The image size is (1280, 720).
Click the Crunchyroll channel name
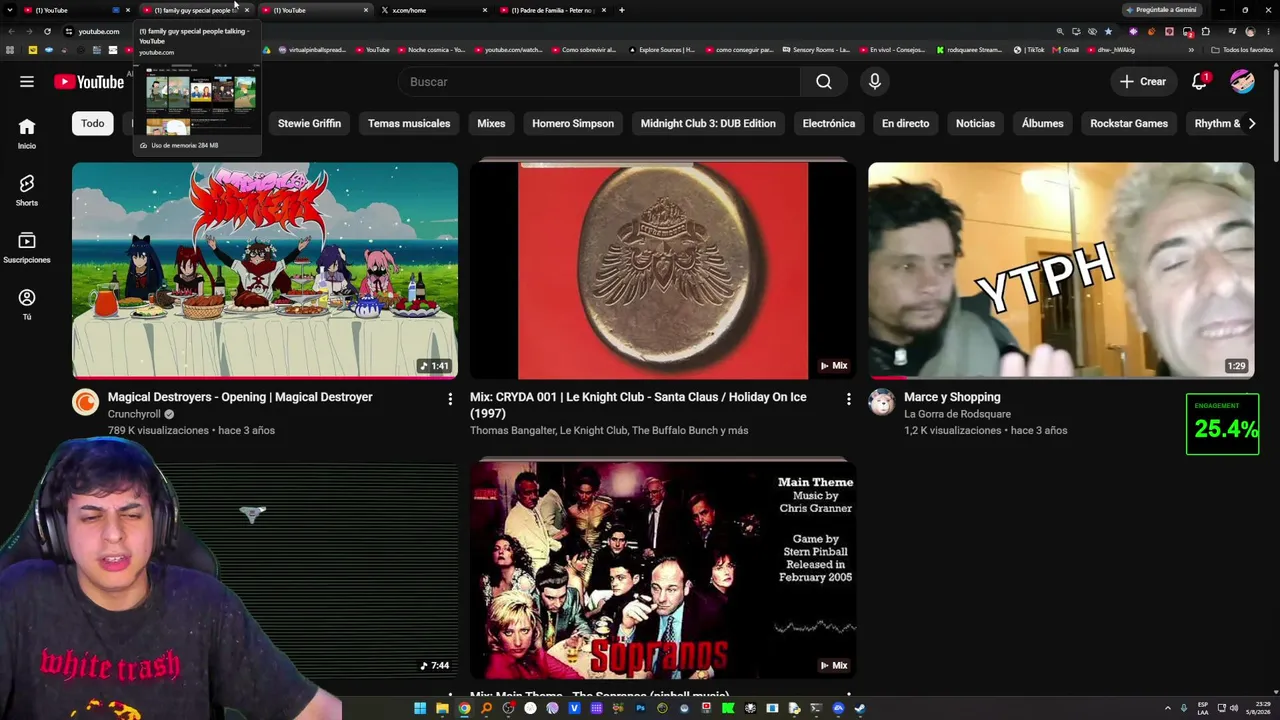[134, 414]
